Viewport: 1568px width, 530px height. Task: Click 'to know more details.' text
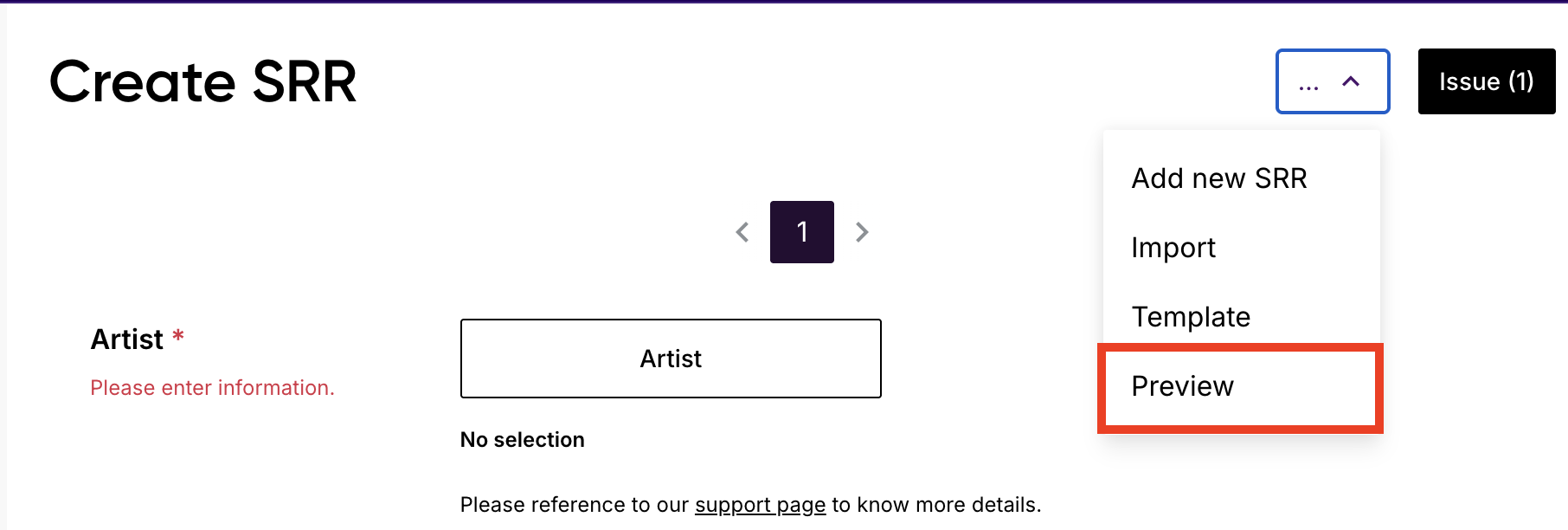coord(936,505)
